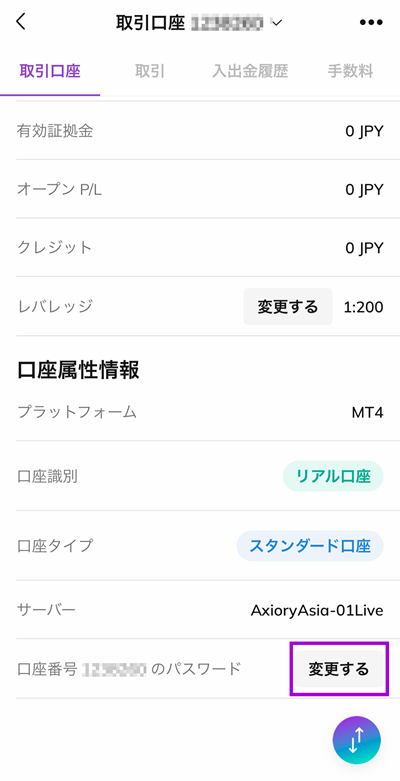Select the 手数料 tab
This screenshot has height=781, width=400.
point(350,71)
